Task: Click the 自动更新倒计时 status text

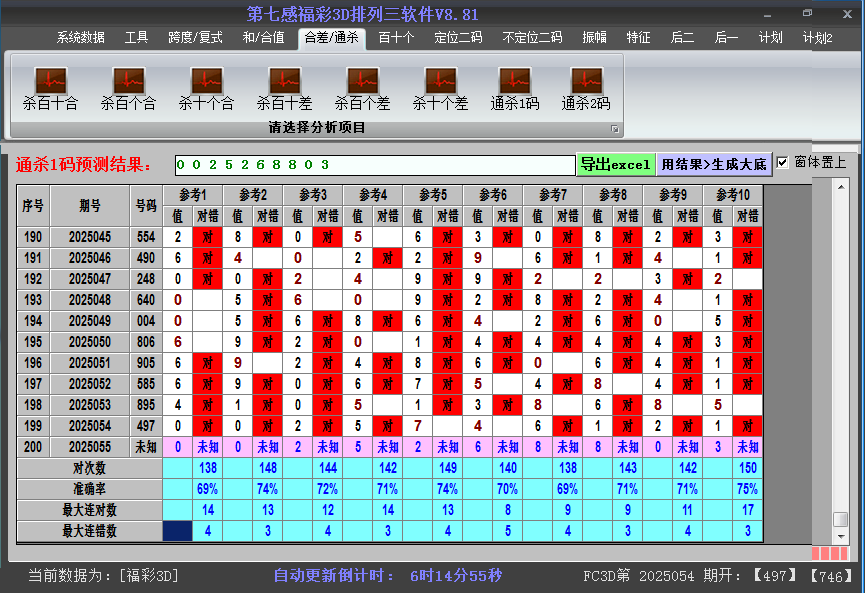Action: pos(388,576)
